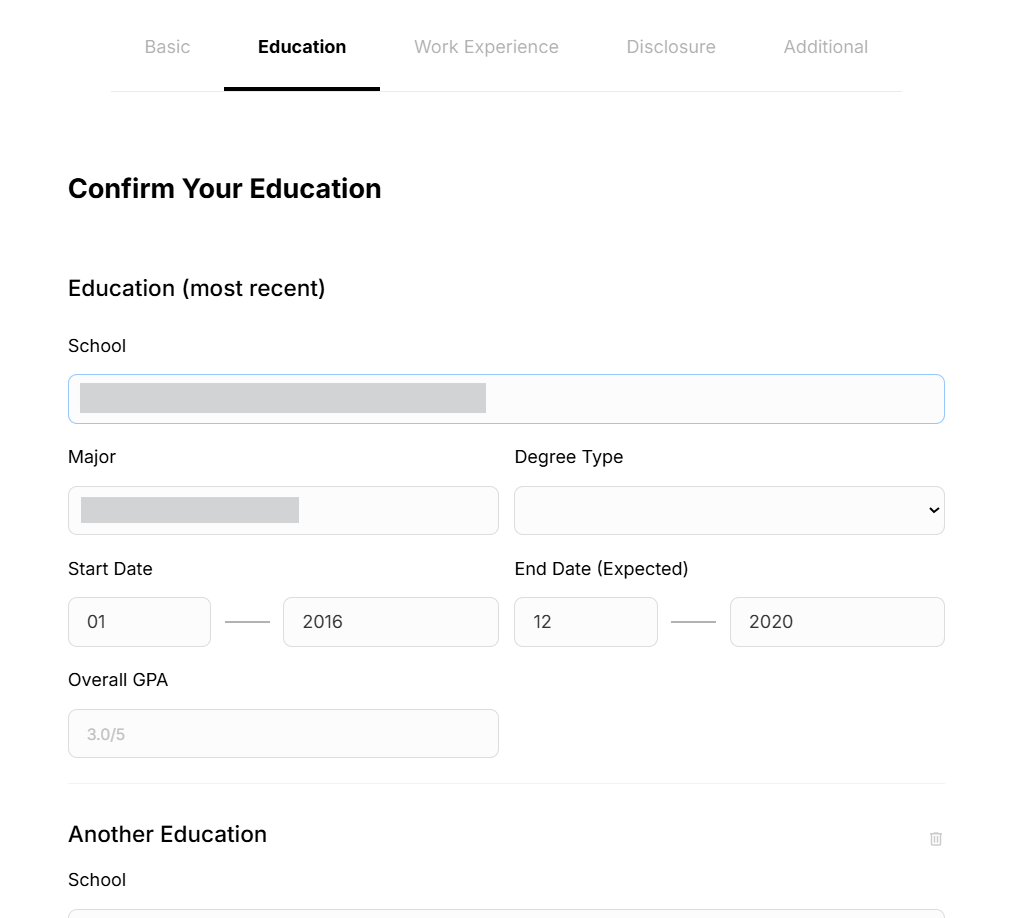The height and width of the screenshot is (918, 1020).
Task: Edit the Start Date year 2016 field
Action: [390, 622]
